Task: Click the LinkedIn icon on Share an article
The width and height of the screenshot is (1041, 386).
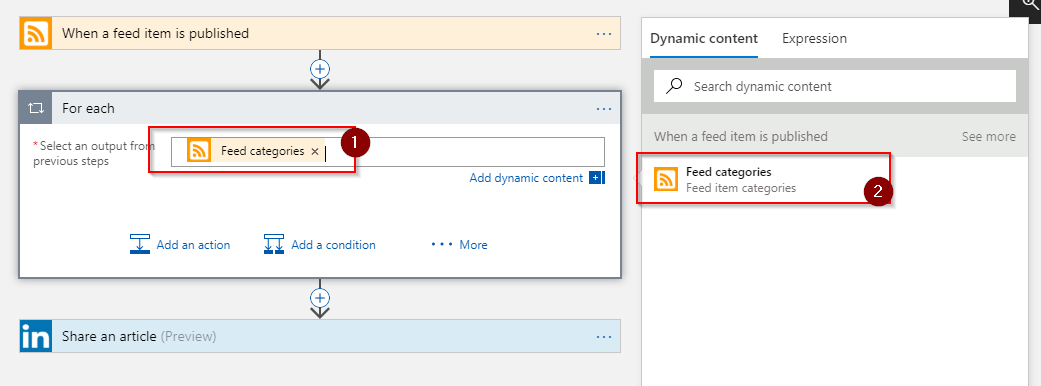Action: (x=36, y=336)
